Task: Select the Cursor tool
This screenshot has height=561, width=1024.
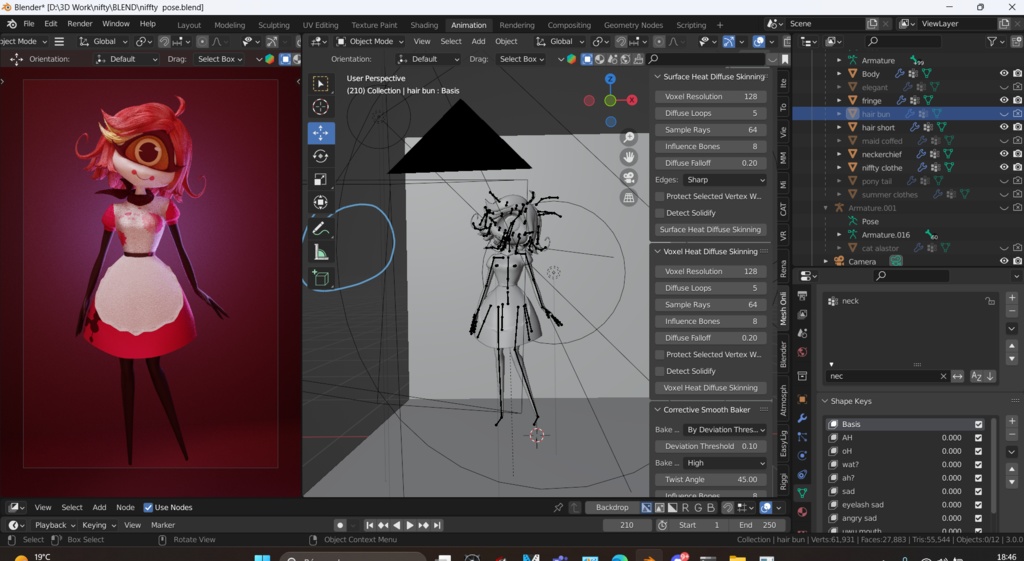Action: point(321,107)
